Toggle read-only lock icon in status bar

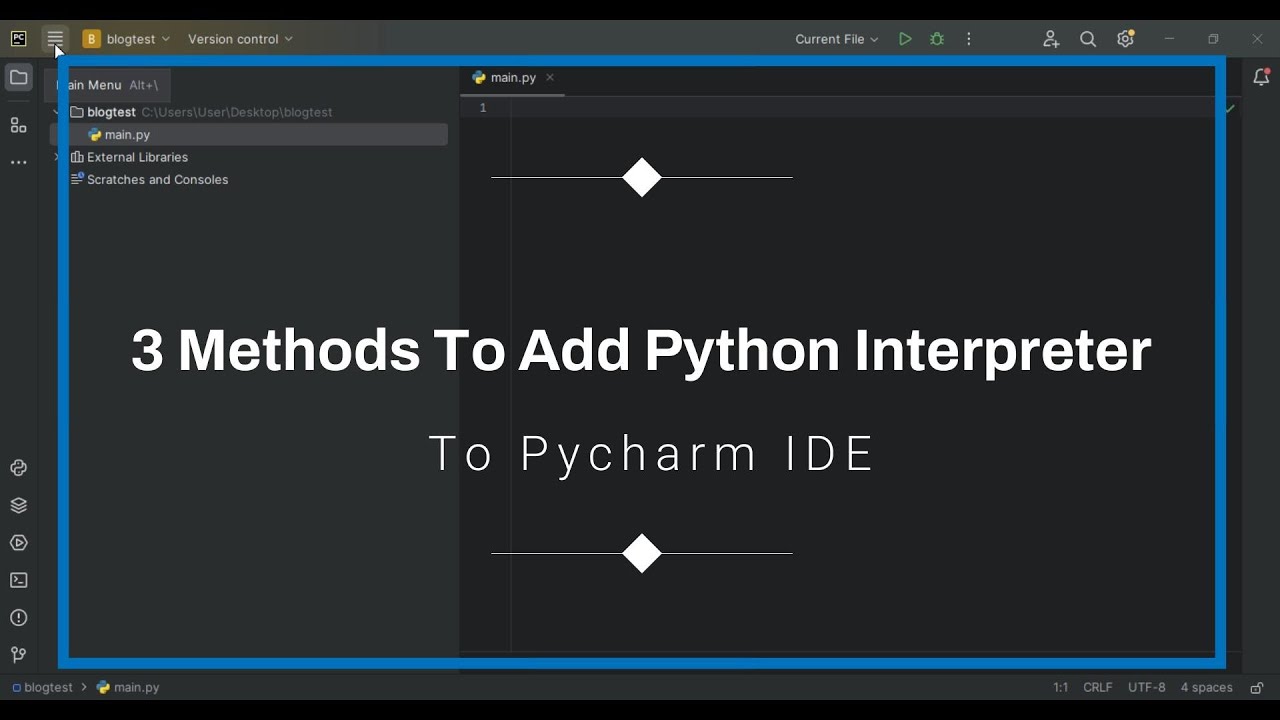pyautogui.click(x=1257, y=688)
